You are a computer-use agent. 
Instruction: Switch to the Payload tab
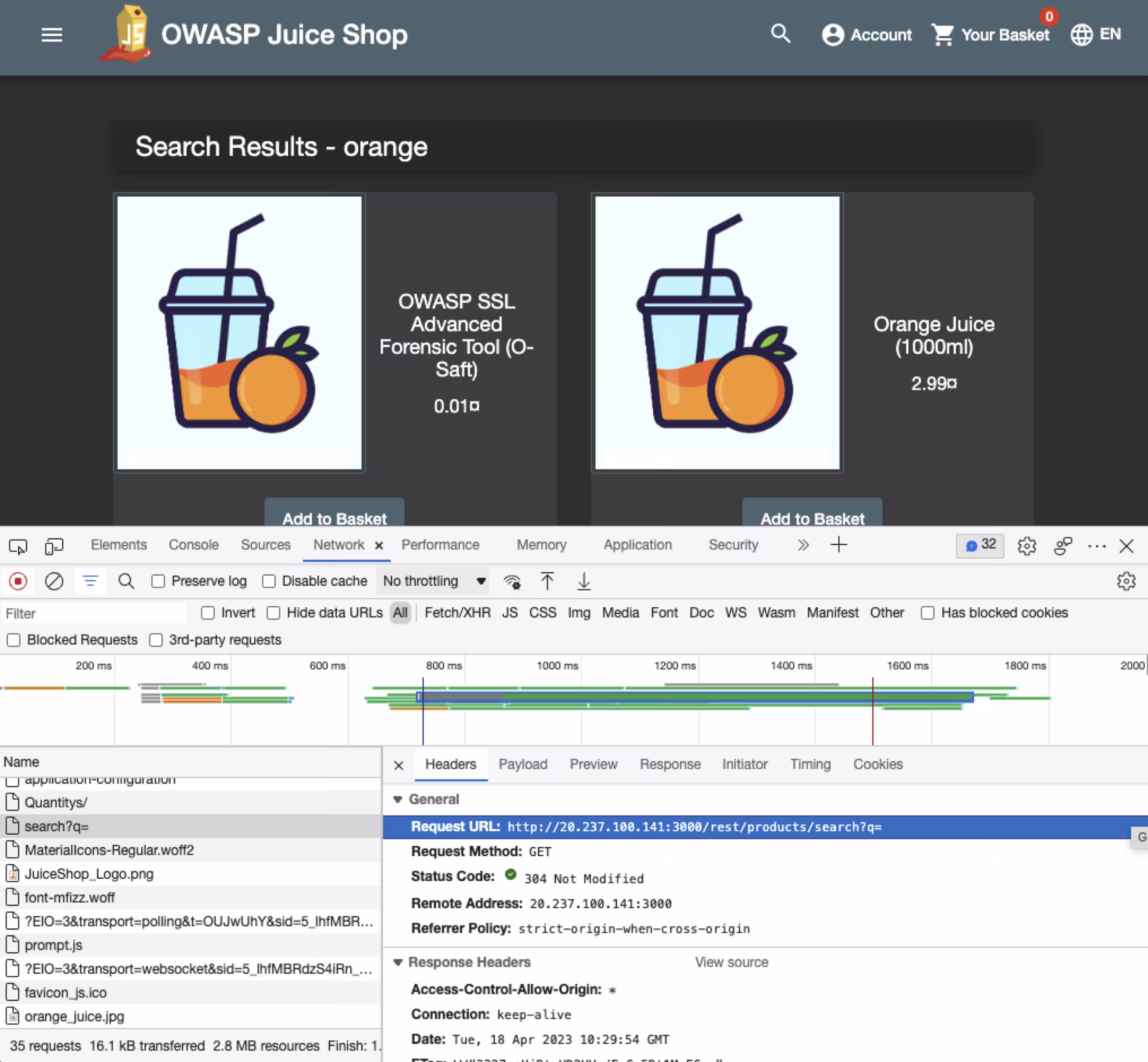coord(522,764)
